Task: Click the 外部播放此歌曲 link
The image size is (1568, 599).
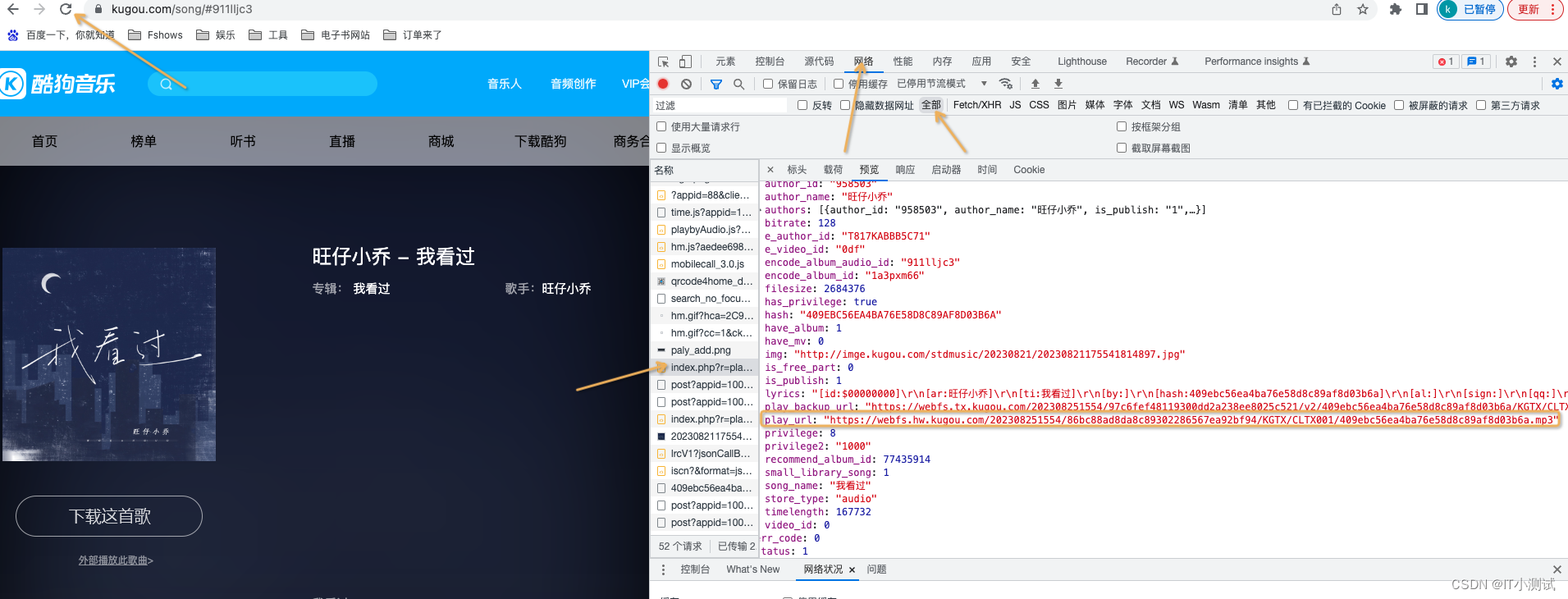Action: pyautogui.click(x=116, y=560)
